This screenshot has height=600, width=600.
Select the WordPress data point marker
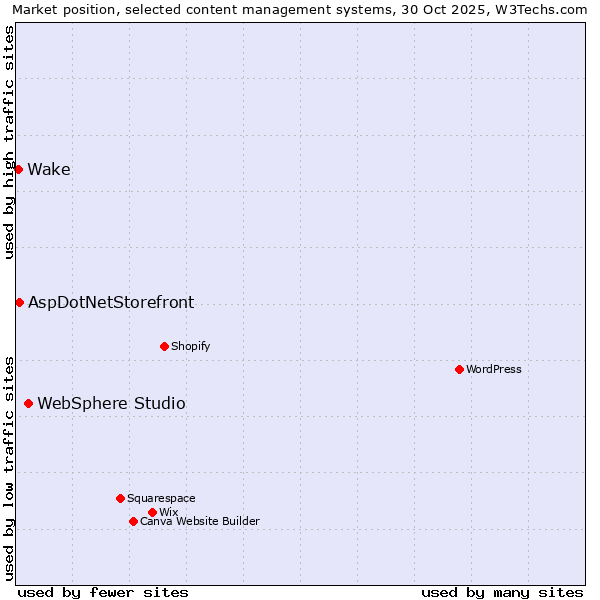[x=459, y=369]
